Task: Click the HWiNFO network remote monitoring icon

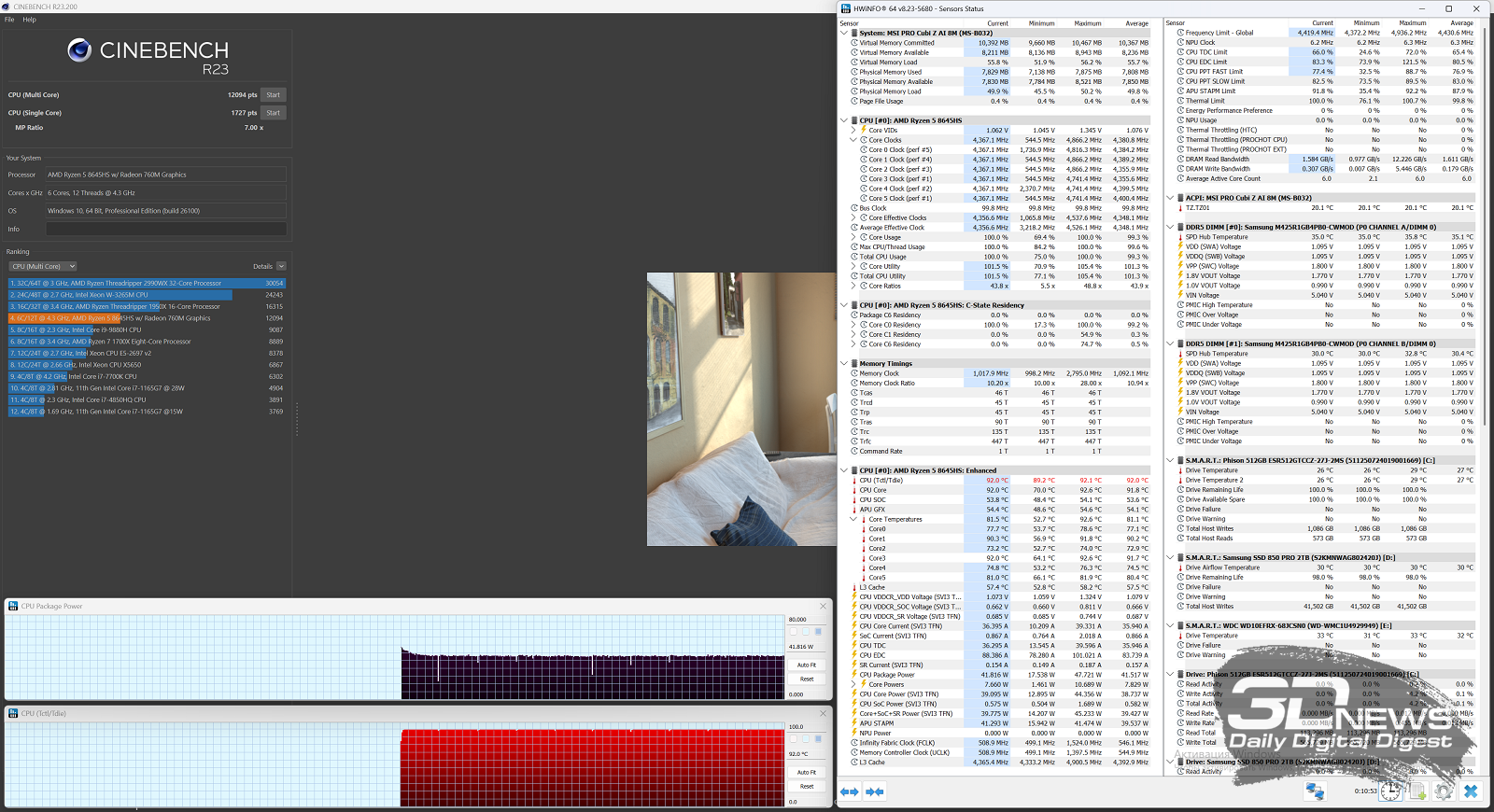Action: [1315, 791]
